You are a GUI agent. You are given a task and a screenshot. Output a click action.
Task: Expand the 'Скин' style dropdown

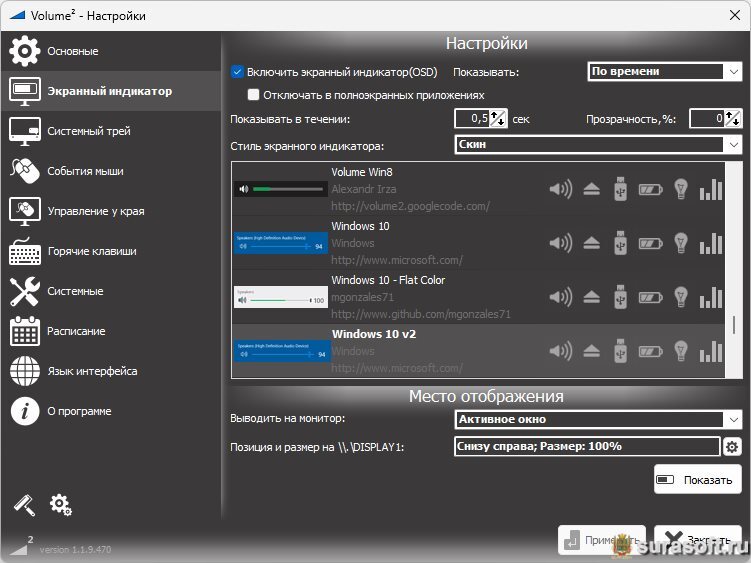[597, 145]
